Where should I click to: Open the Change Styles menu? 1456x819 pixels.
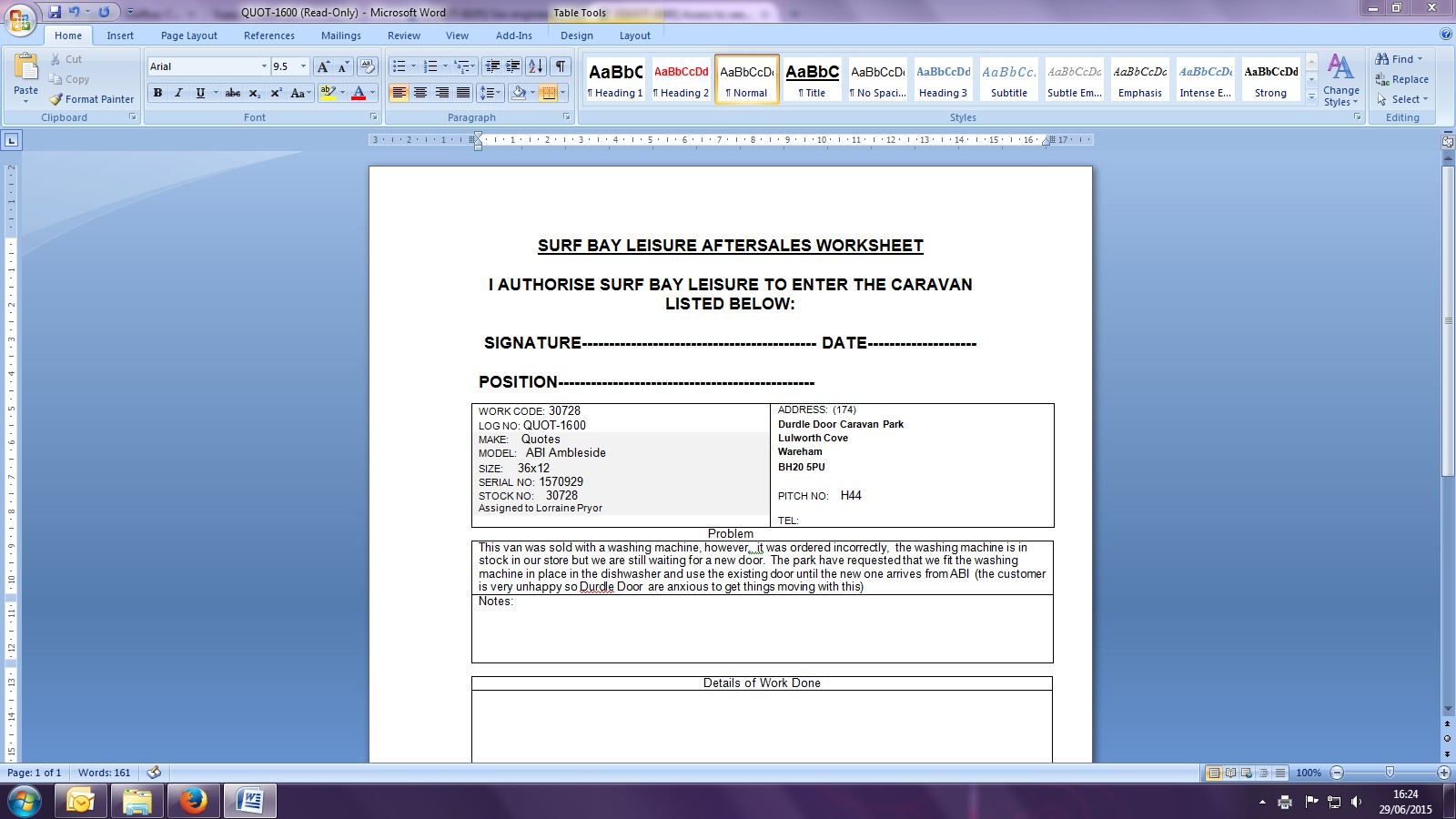1341,80
